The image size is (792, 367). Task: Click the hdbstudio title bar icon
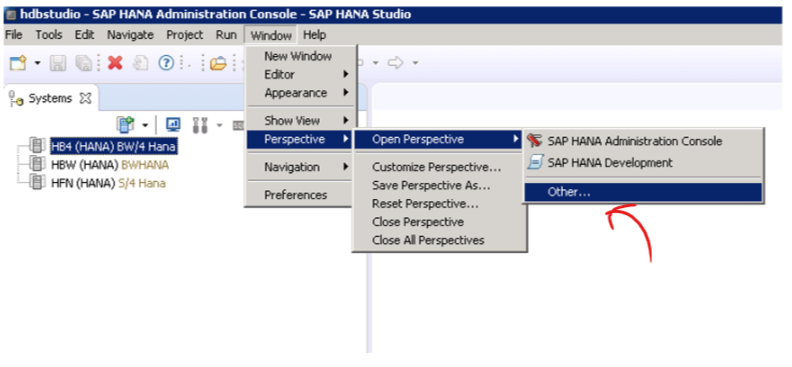tap(12, 15)
